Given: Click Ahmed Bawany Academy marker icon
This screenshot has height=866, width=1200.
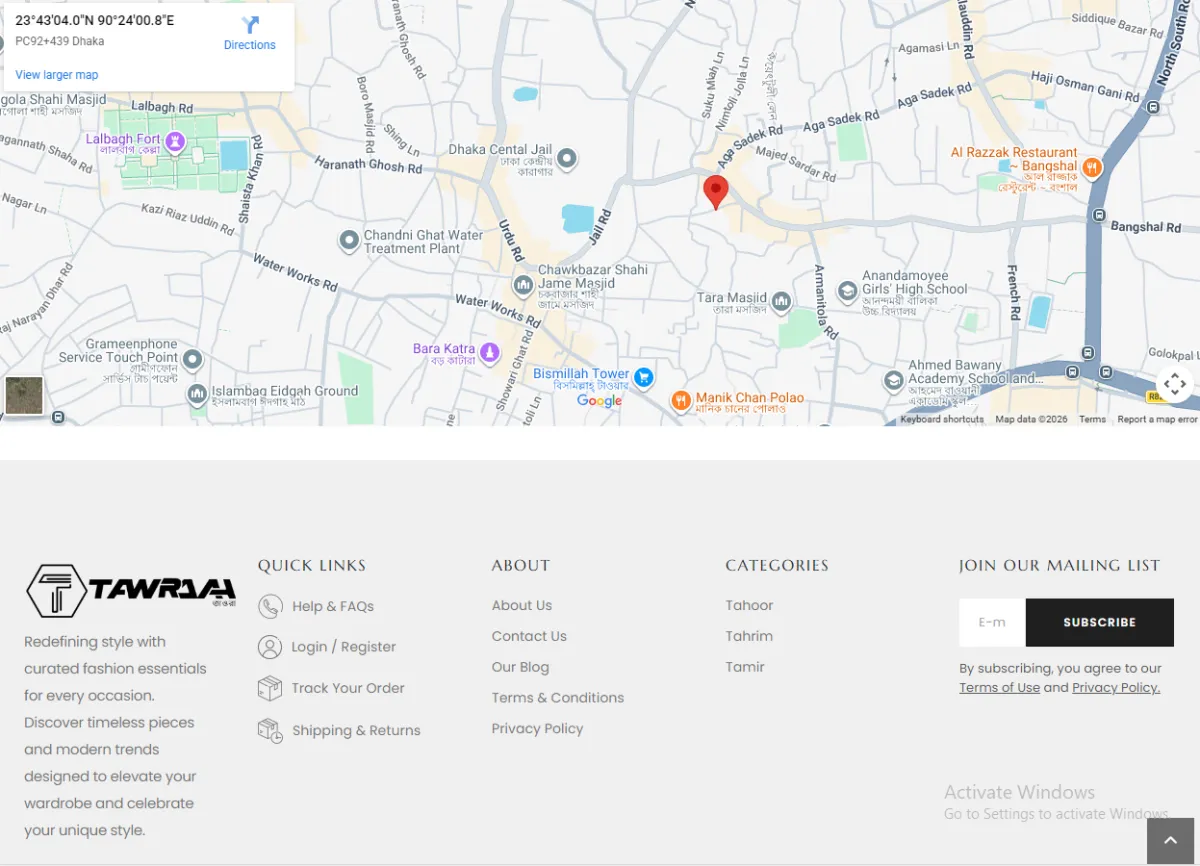Looking at the screenshot, I should click(894, 381).
